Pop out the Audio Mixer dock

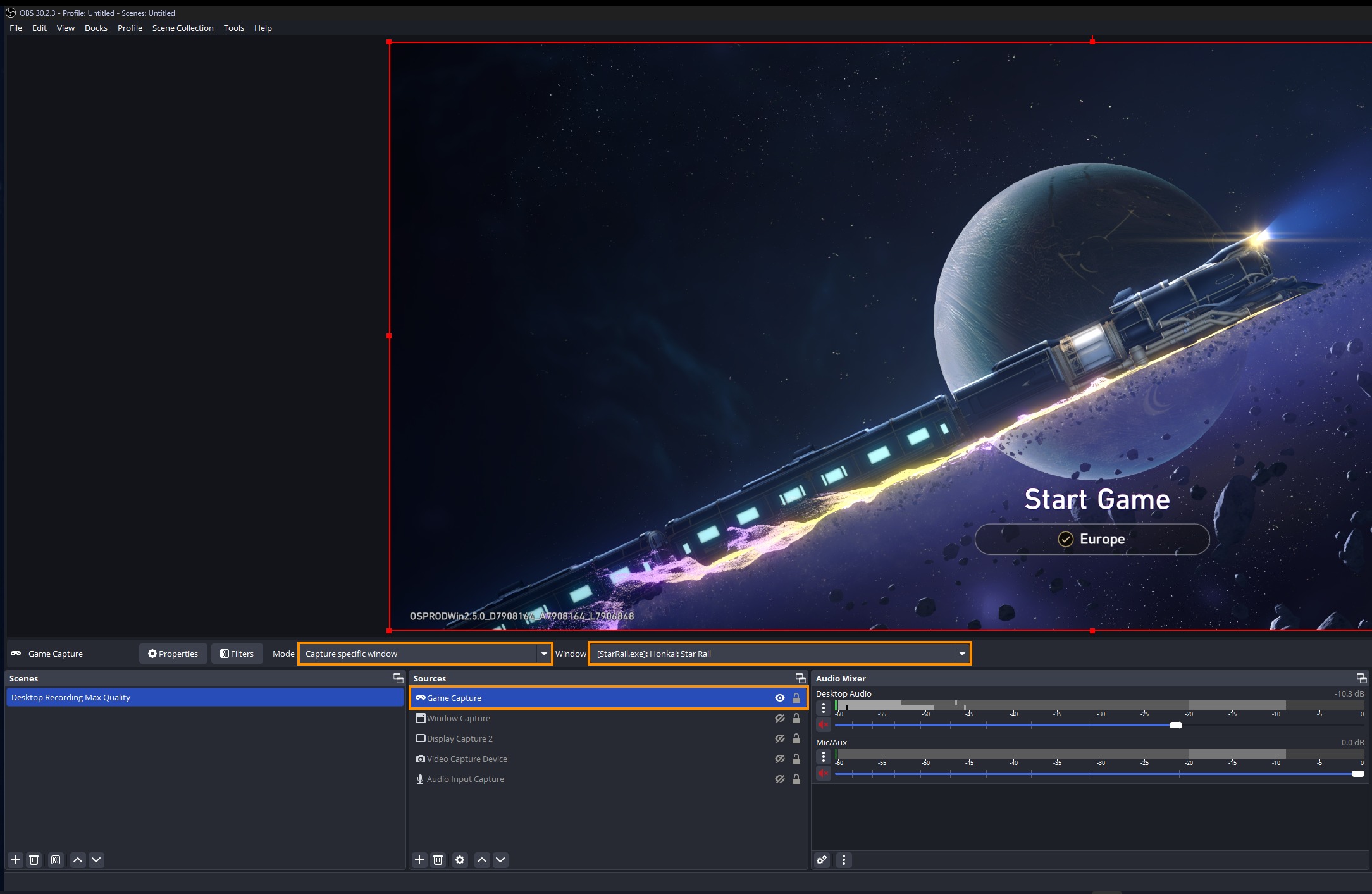tap(1361, 678)
